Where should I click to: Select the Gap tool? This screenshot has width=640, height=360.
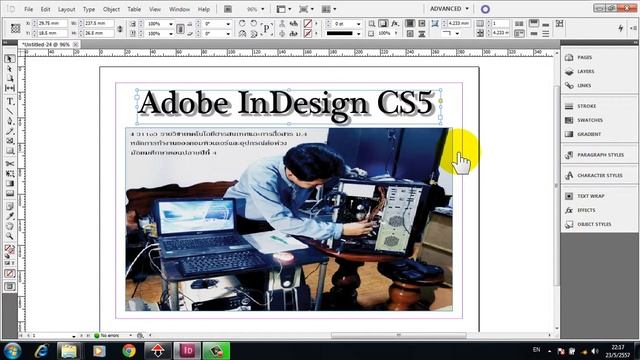(x=10, y=88)
